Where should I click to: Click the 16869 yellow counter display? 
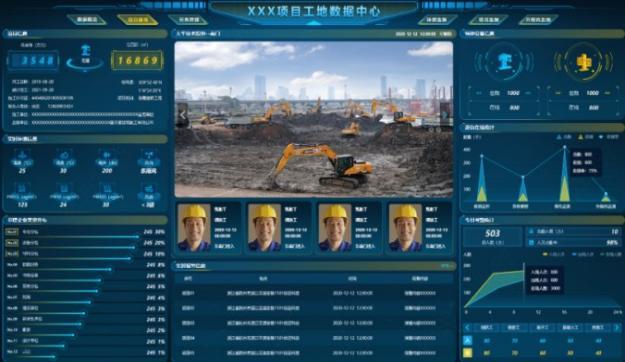pos(138,60)
